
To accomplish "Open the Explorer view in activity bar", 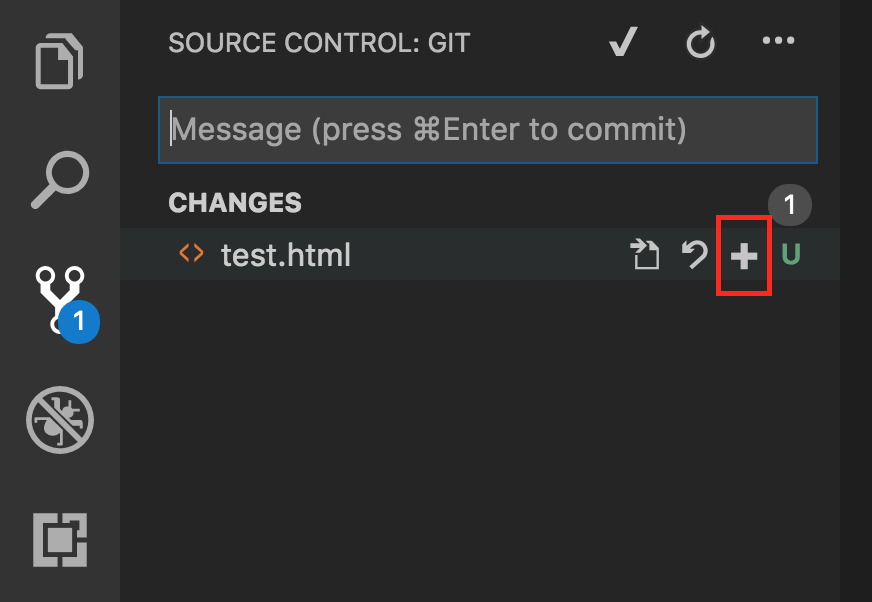I will 61,62.
